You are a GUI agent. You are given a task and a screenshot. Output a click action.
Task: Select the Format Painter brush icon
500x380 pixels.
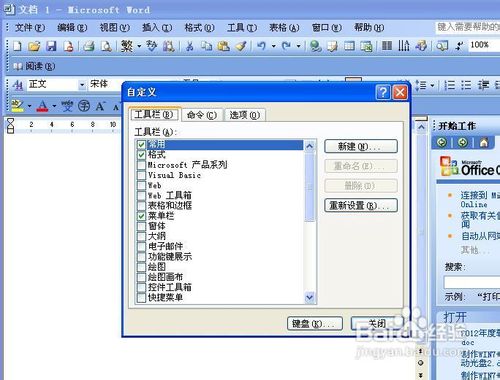[241, 46]
